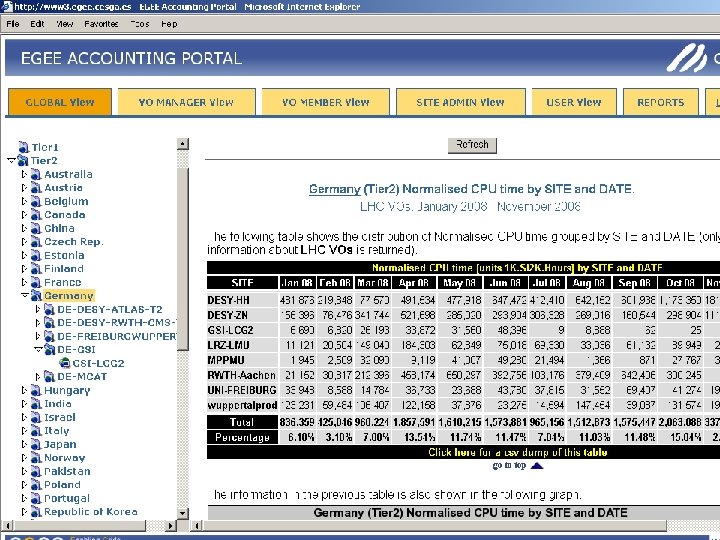Viewport: 720px width, 540px height.
Task: Follow the Germany link in the heading
Action: point(335,189)
